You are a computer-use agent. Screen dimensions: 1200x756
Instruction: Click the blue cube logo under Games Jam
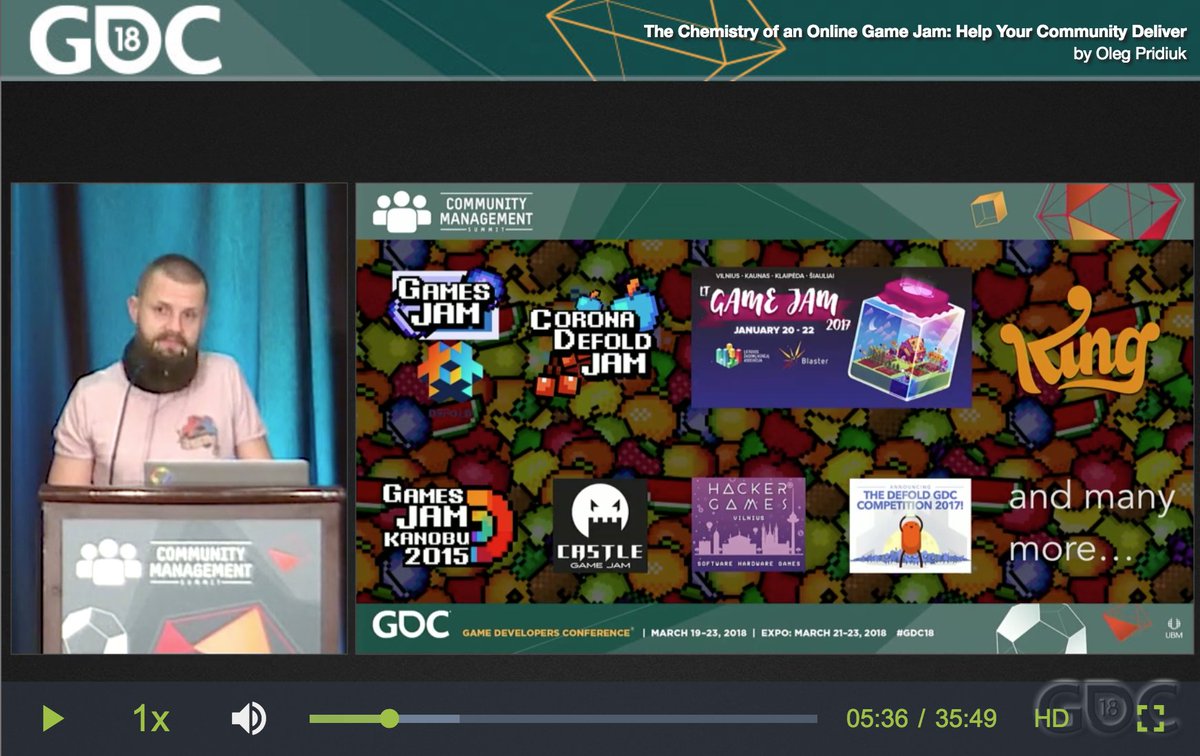click(449, 373)
